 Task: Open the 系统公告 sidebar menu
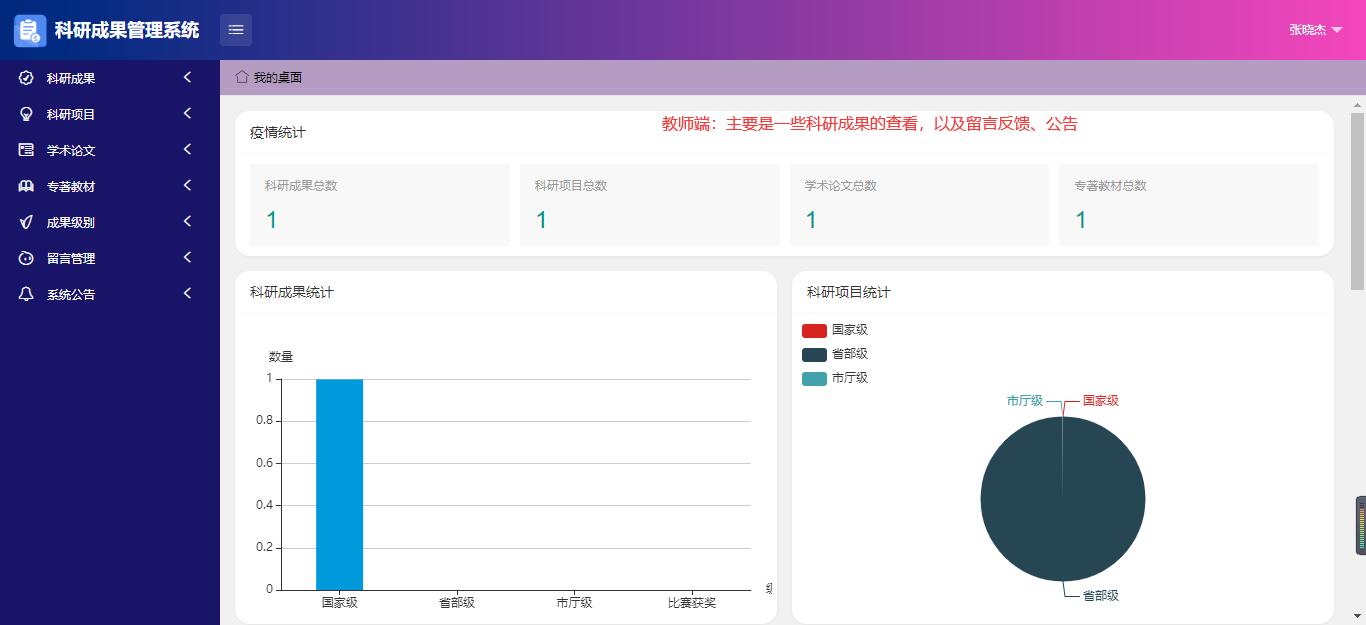110,294
